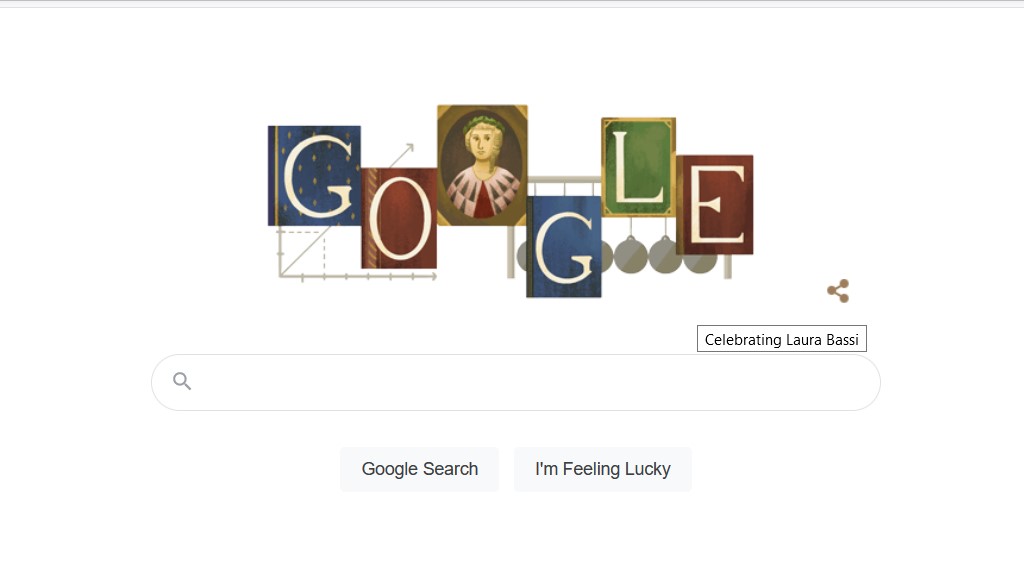Click the lower blue G book
Viewport: 1024px width, 585px height.
(564, 247)
